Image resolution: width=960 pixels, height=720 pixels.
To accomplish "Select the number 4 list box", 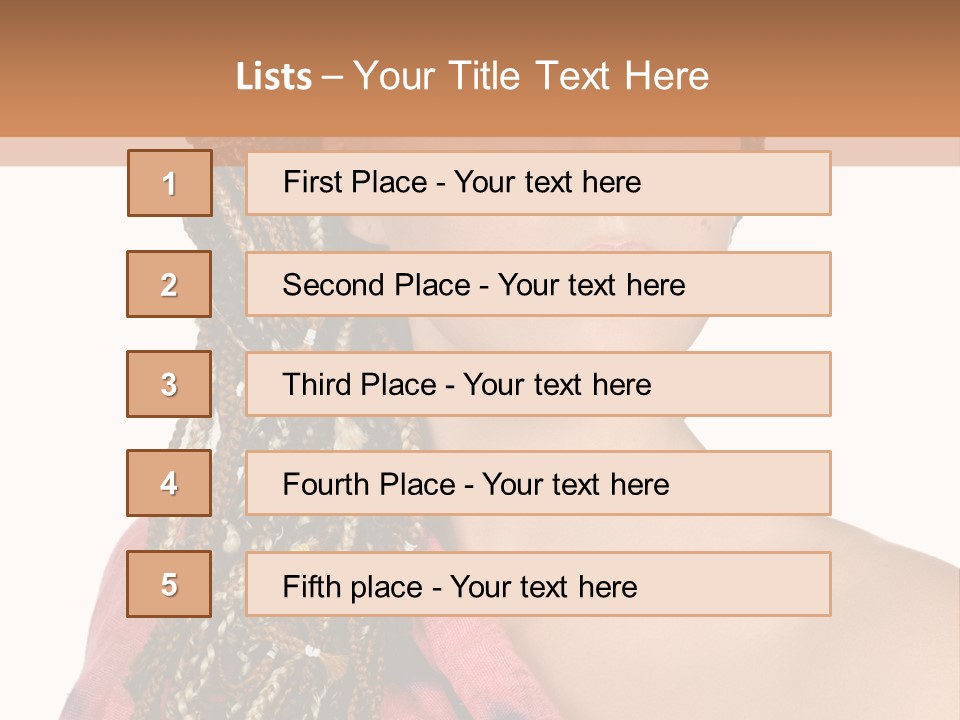I will 170,484.
